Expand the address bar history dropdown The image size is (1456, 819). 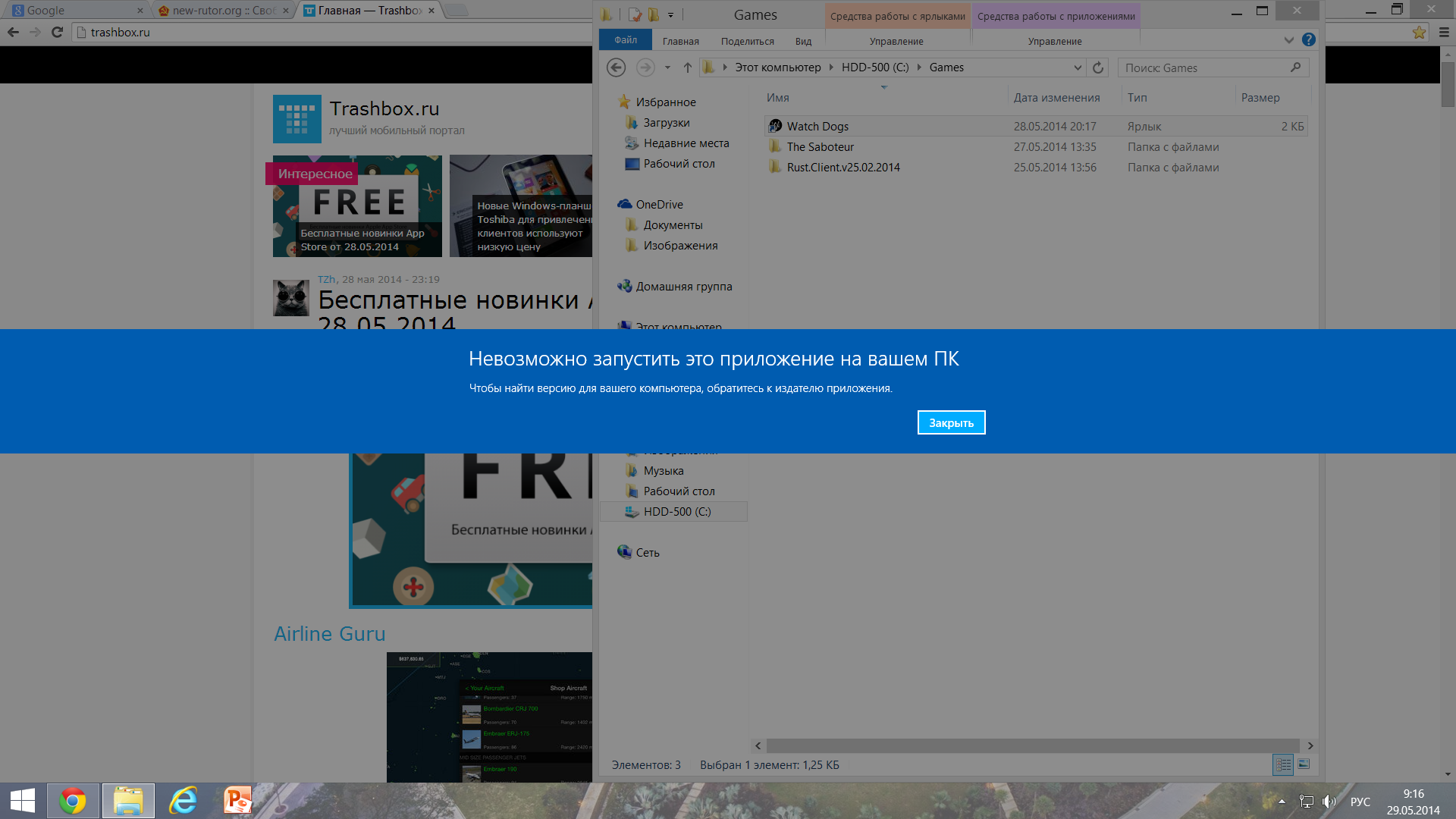click(1078, 67)
